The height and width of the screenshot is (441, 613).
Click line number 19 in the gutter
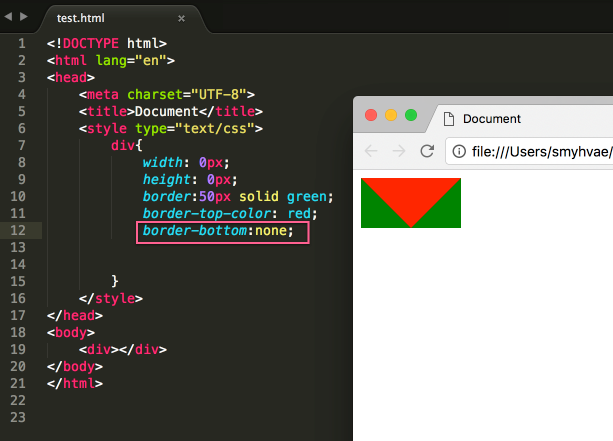pos(21,349)
